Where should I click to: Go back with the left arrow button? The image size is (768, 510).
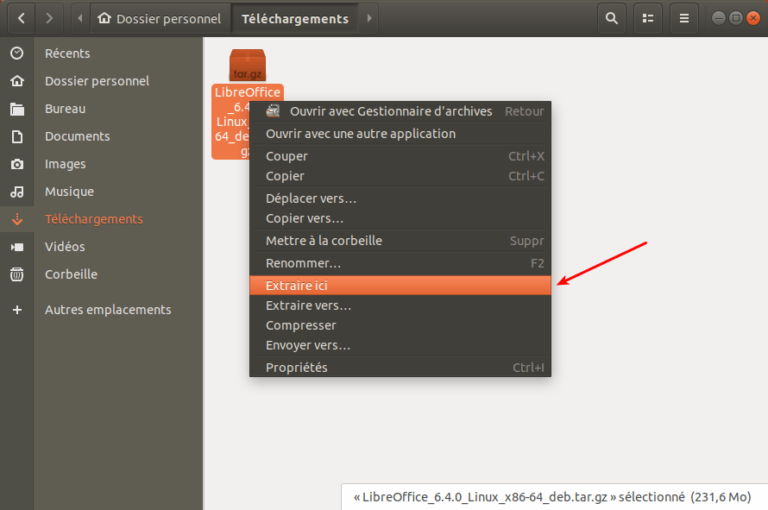coord(21,18)
